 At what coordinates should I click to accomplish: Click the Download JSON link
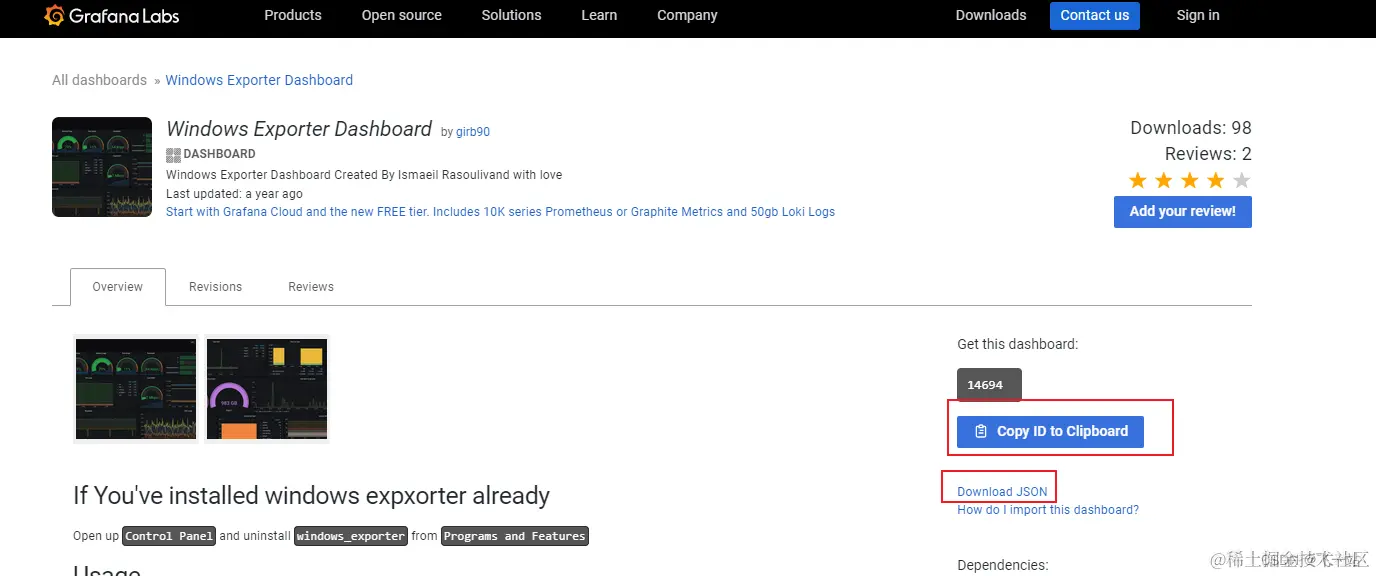1002,491
